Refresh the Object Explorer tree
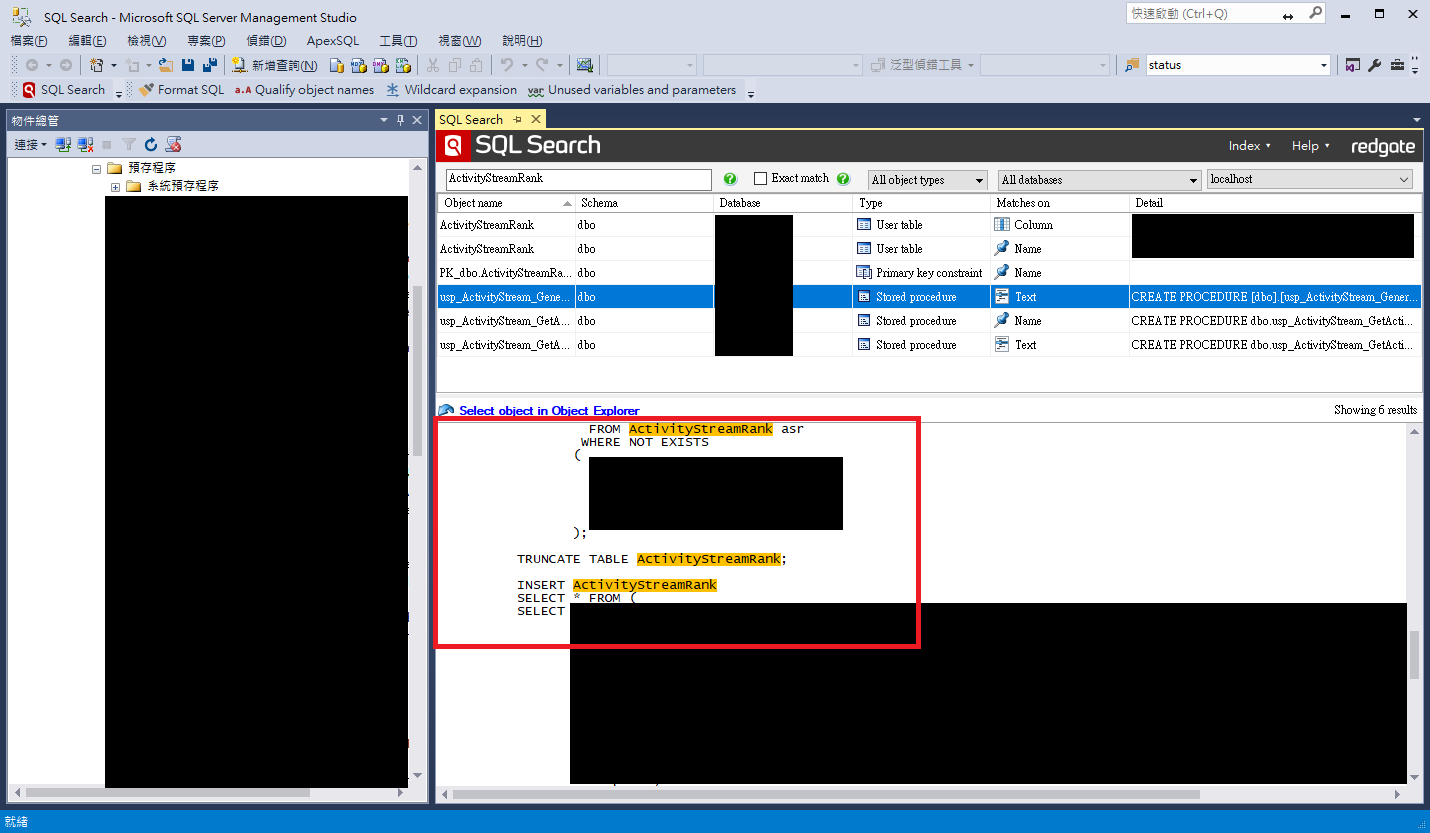 (150, 143)
